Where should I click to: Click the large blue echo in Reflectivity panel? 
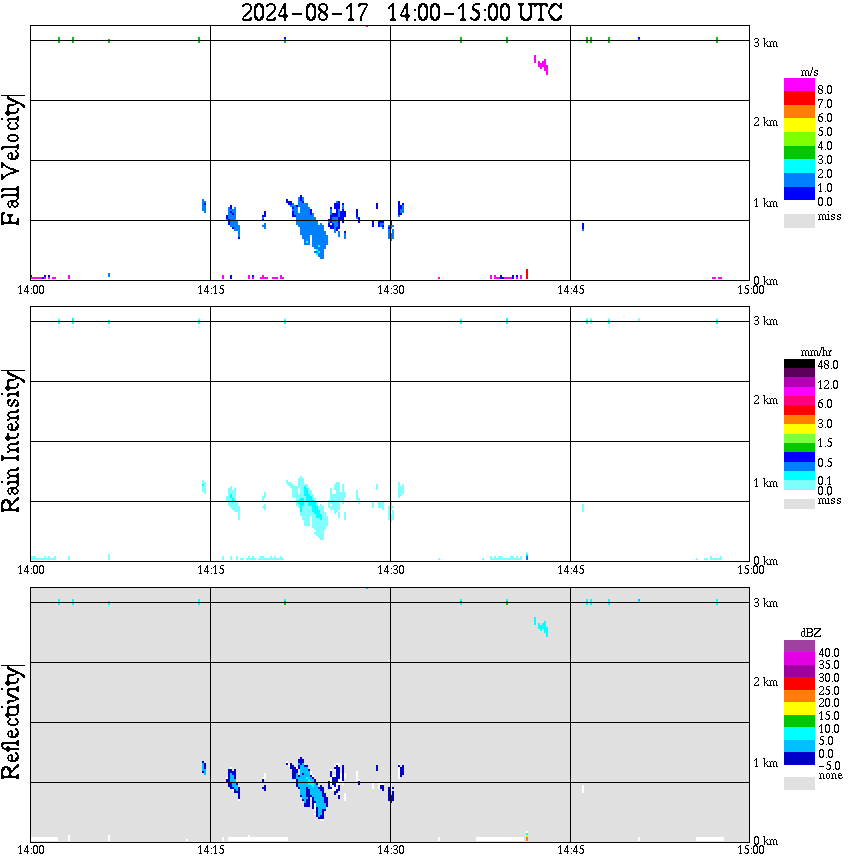click(x=310, y=788)
